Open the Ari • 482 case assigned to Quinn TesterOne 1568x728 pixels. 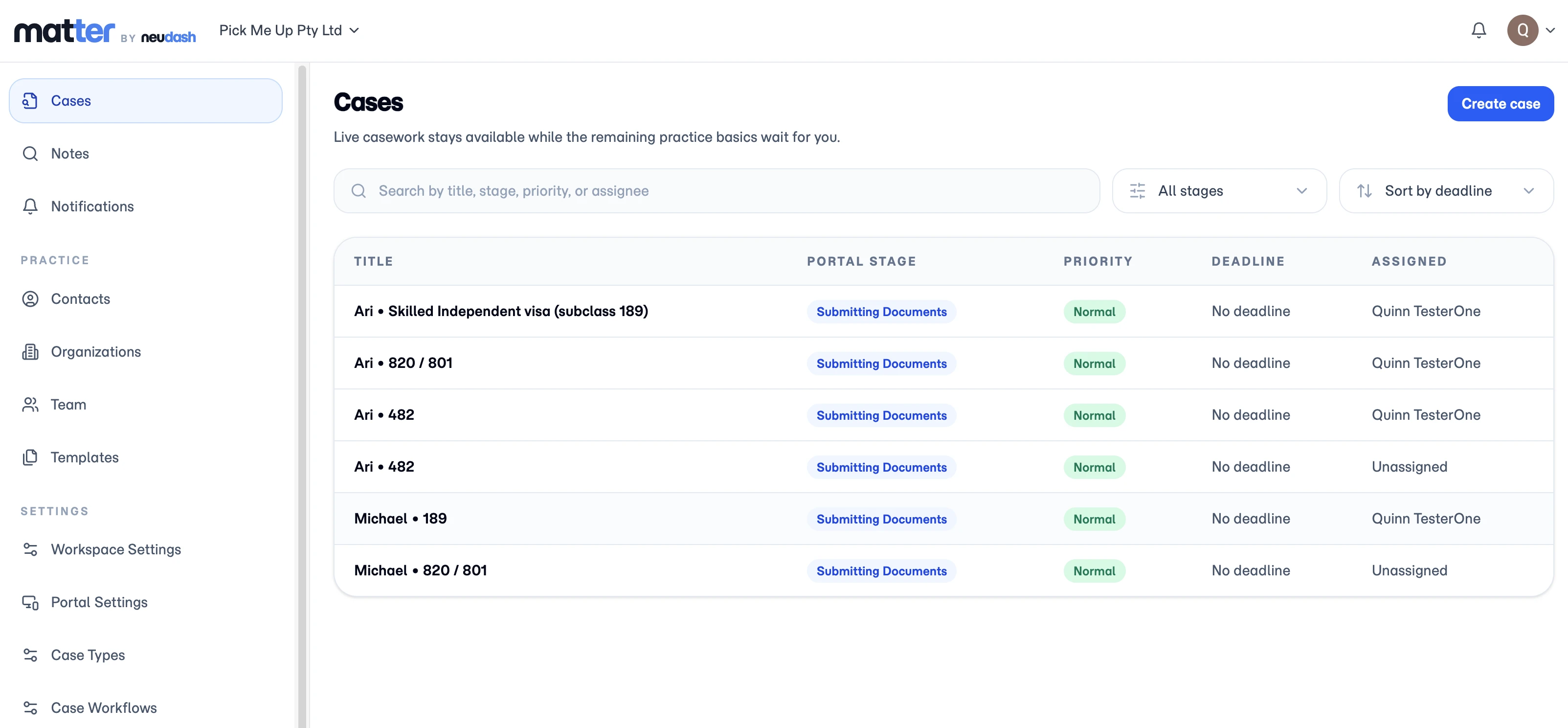point(943,414)
